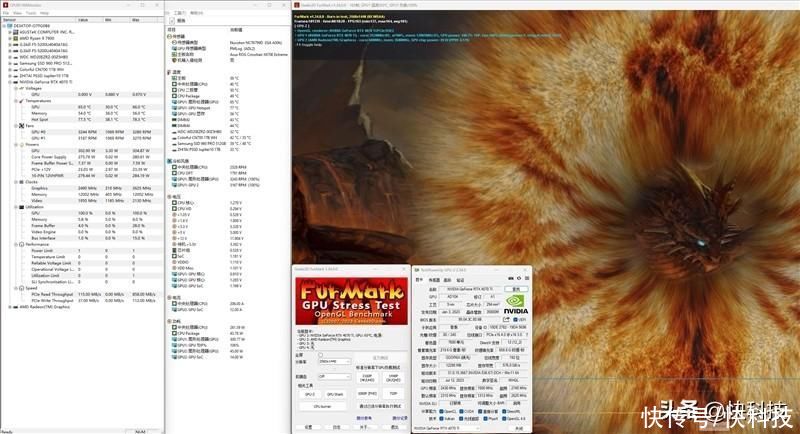Screen dimensions: 800x434
Task: Toggle the UEFI checkbox in GPU-Z
Action: point(515,319)
